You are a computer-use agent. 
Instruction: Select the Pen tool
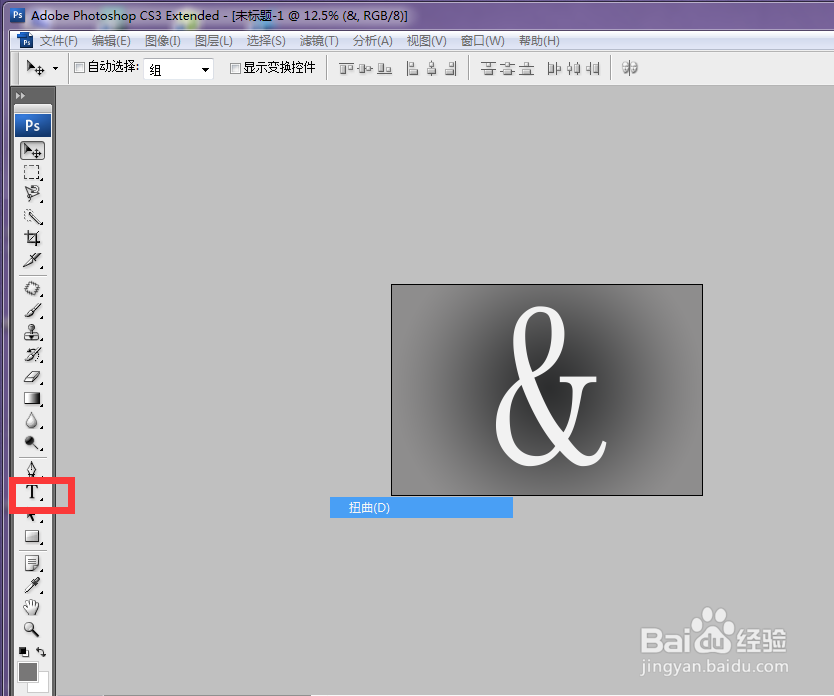pyautogui.click(x=32, y=468)
